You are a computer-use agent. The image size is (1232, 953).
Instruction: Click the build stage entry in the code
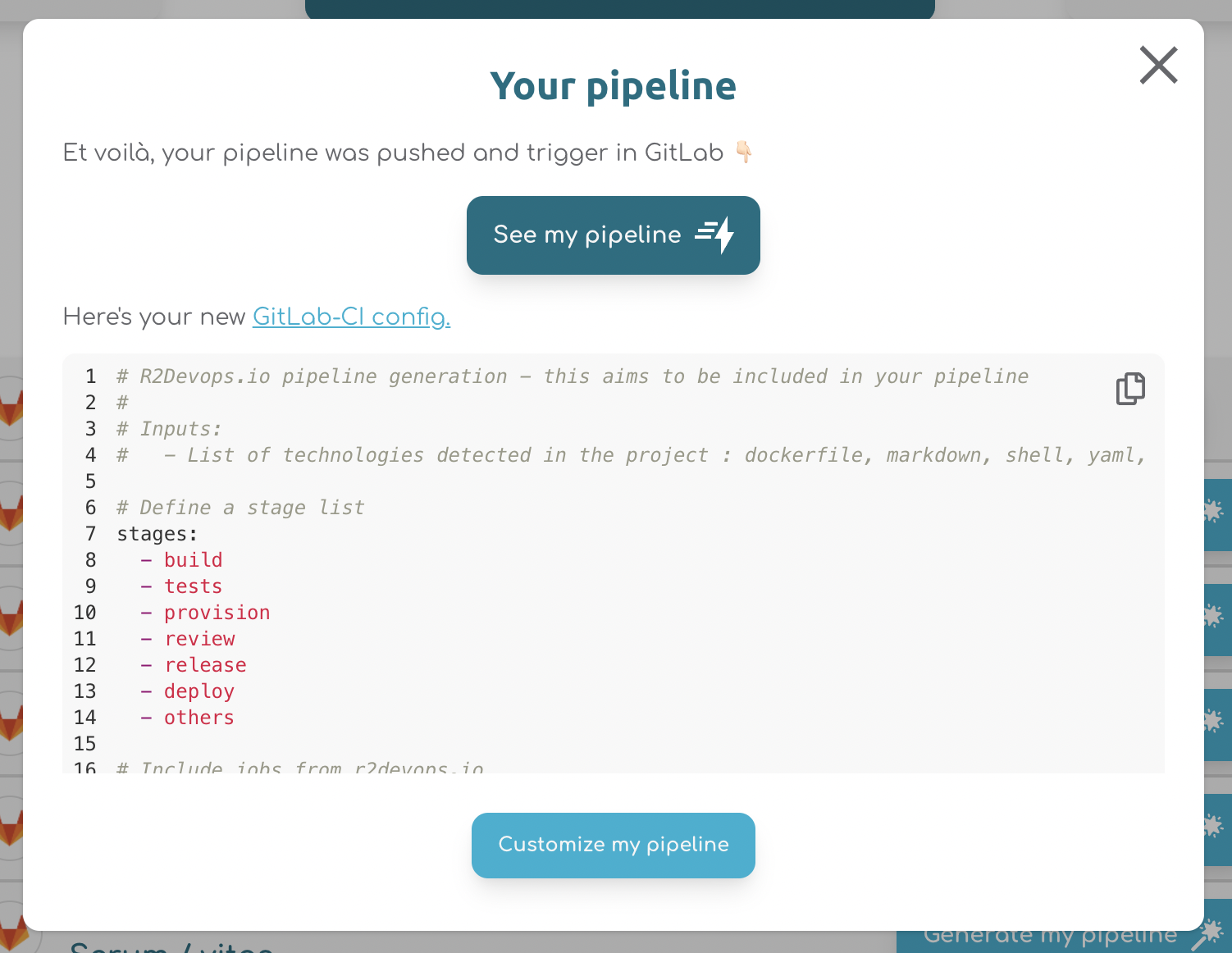coord(194,559)
